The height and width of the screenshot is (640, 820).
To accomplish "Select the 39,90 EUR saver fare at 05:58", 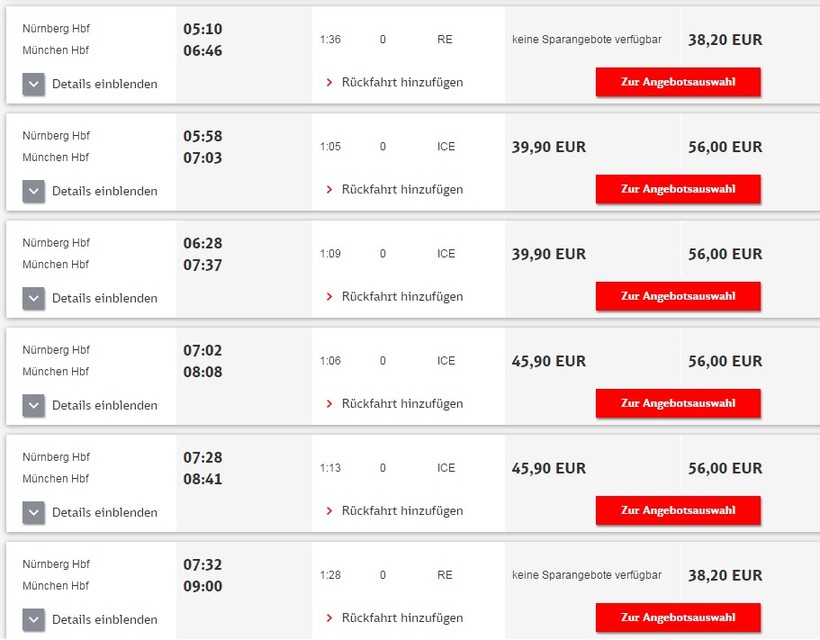I will (549, 147).
